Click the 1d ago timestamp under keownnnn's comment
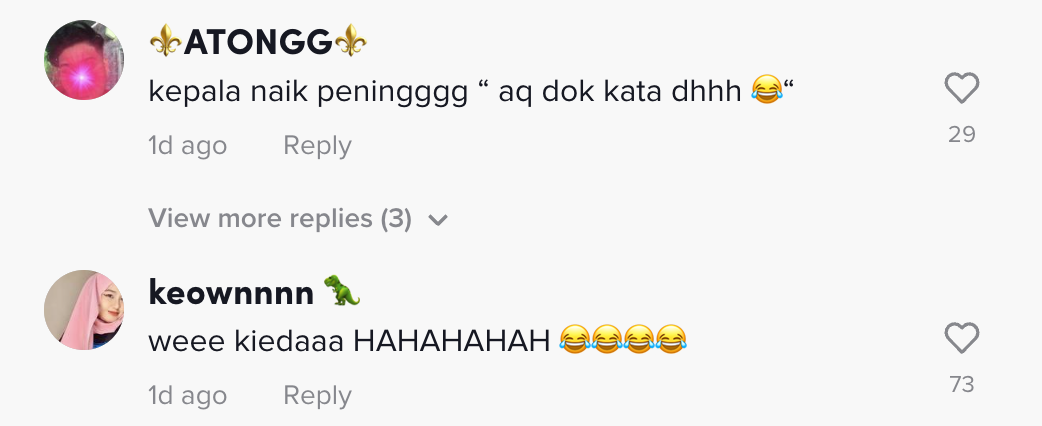Image resolution: width=1042 pixels, height=426 pixels. [x=187, y=396]
